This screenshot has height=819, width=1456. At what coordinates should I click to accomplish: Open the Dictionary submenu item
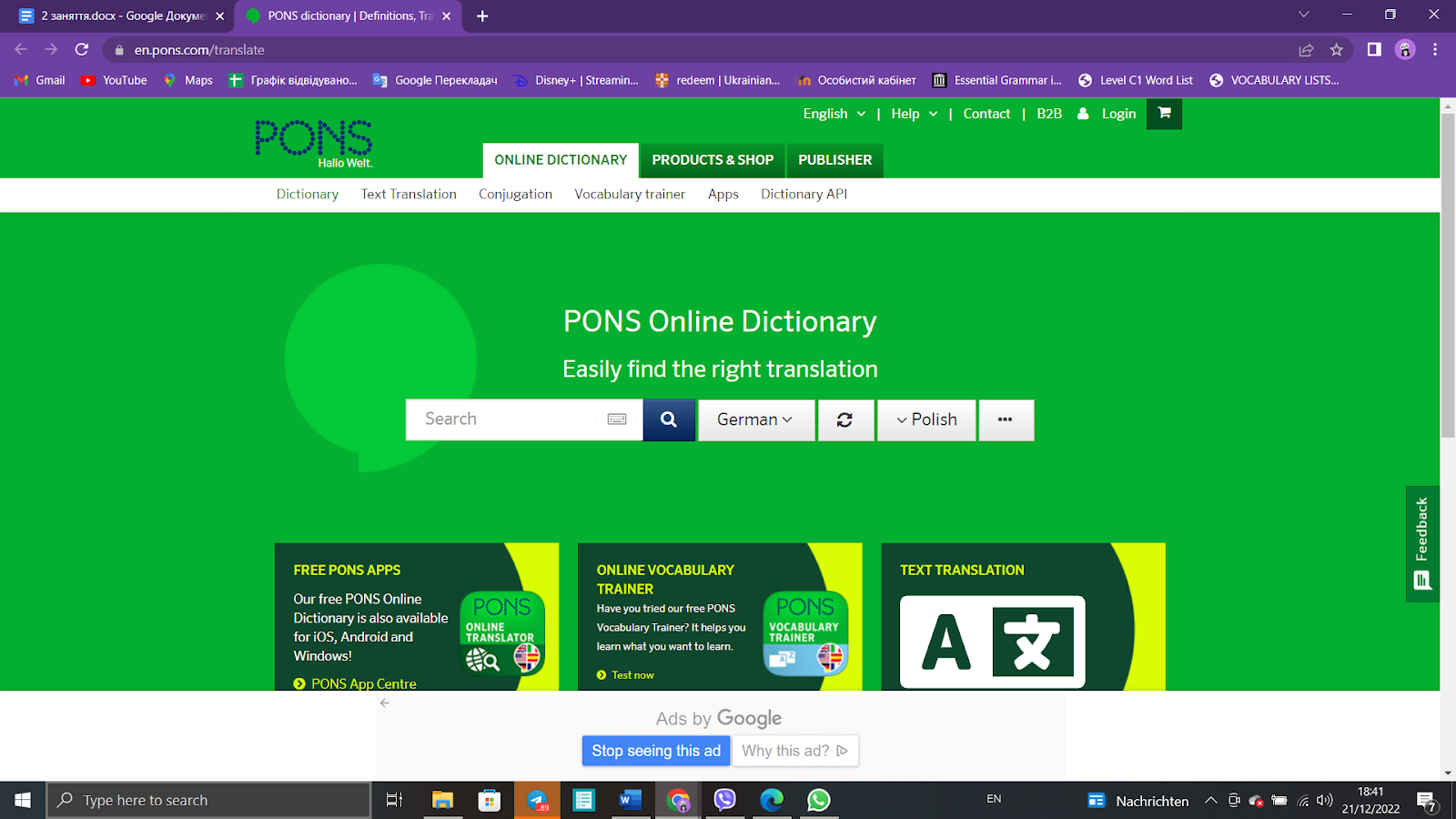308,194
